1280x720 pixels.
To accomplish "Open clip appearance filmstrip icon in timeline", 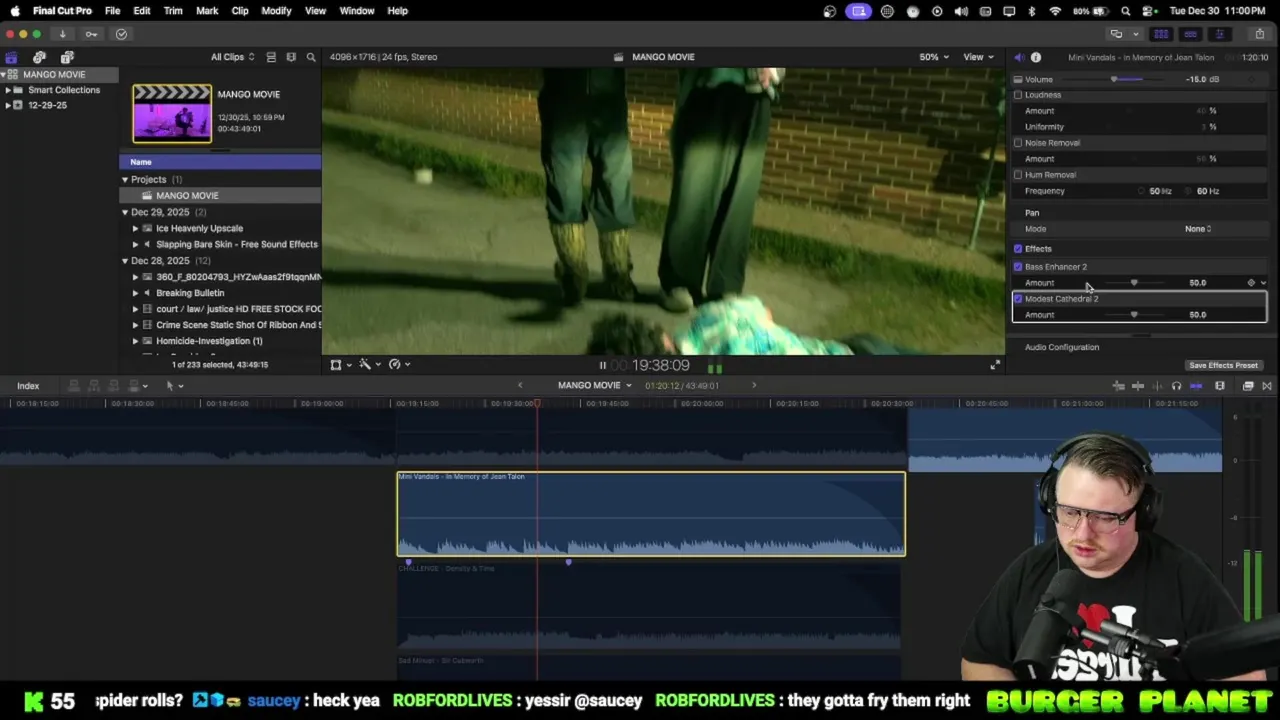I will (x=1220, y=386).
